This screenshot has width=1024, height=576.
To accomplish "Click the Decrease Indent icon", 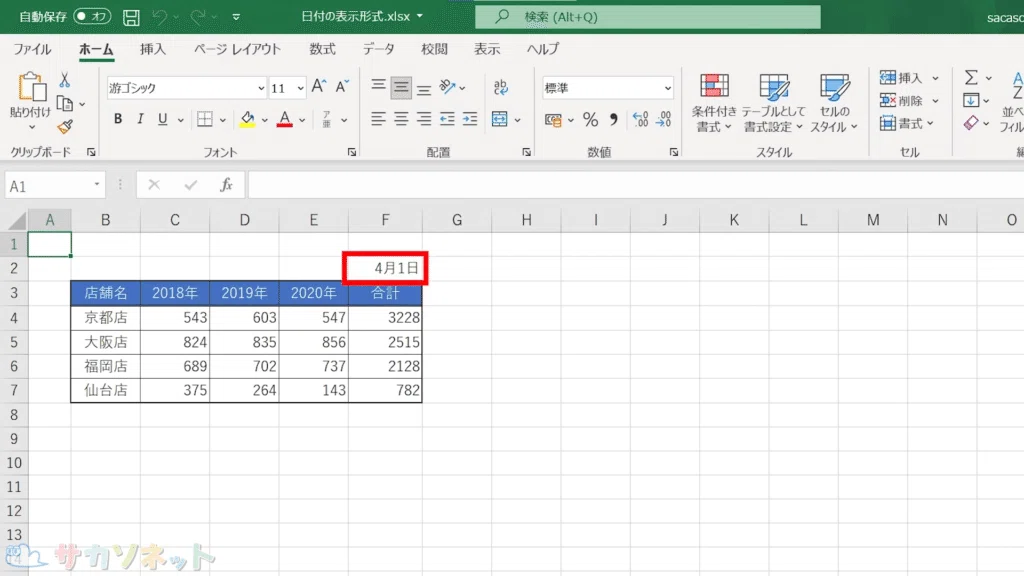I will (447, 119).
